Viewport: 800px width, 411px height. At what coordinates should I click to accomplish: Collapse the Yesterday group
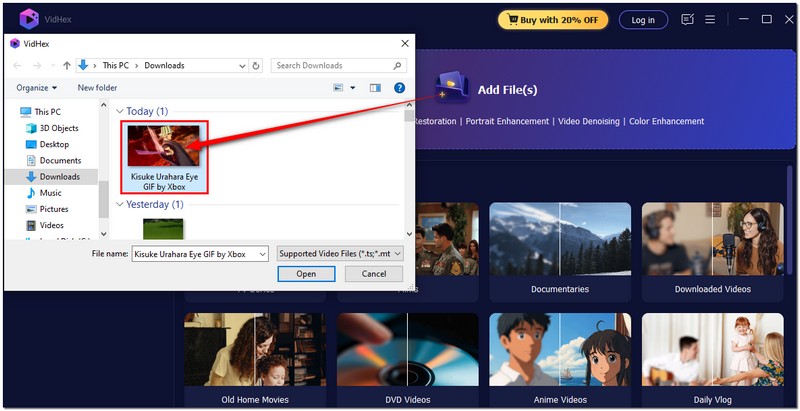point(120,204)
